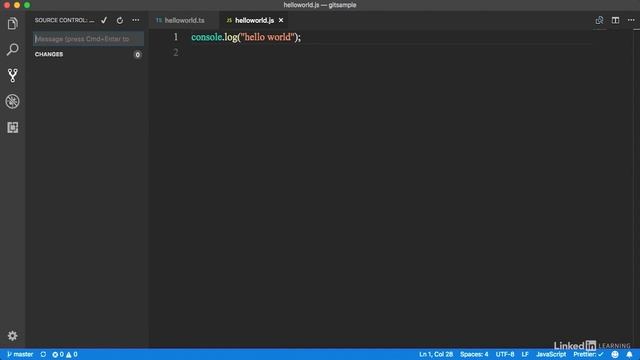Image resolution: width=640 pixels, height=360 pixels.
Task: Open the Source Control view
Action: pos(13,76)
